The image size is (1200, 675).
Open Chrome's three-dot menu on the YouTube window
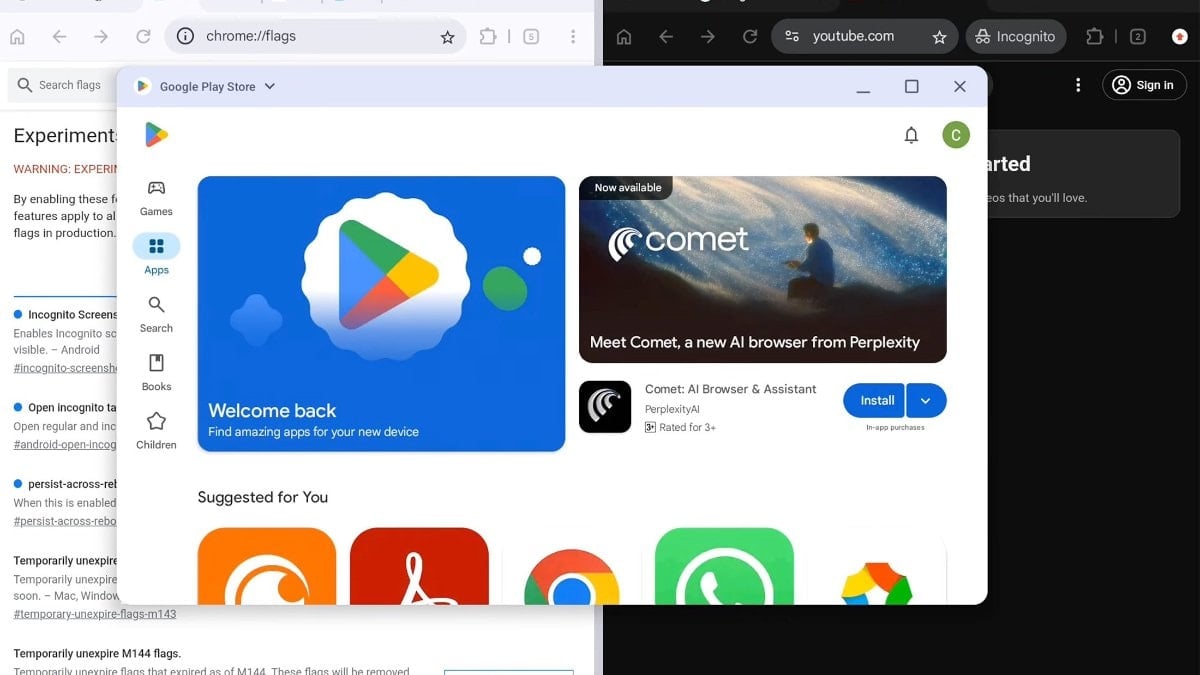1078,85
